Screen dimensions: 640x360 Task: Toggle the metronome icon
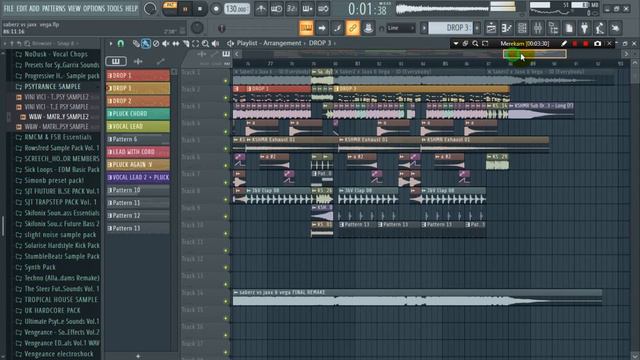click(261, 9)
